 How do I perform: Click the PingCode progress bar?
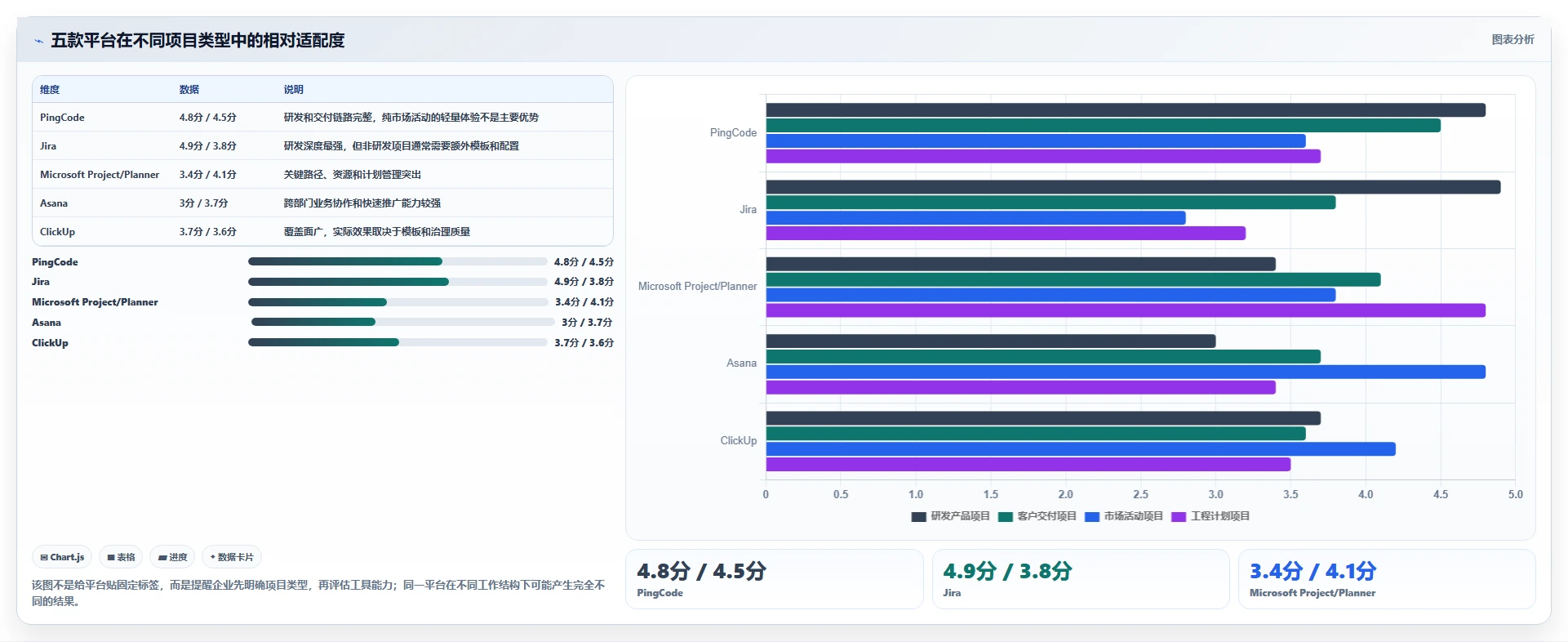coord(398,261)
